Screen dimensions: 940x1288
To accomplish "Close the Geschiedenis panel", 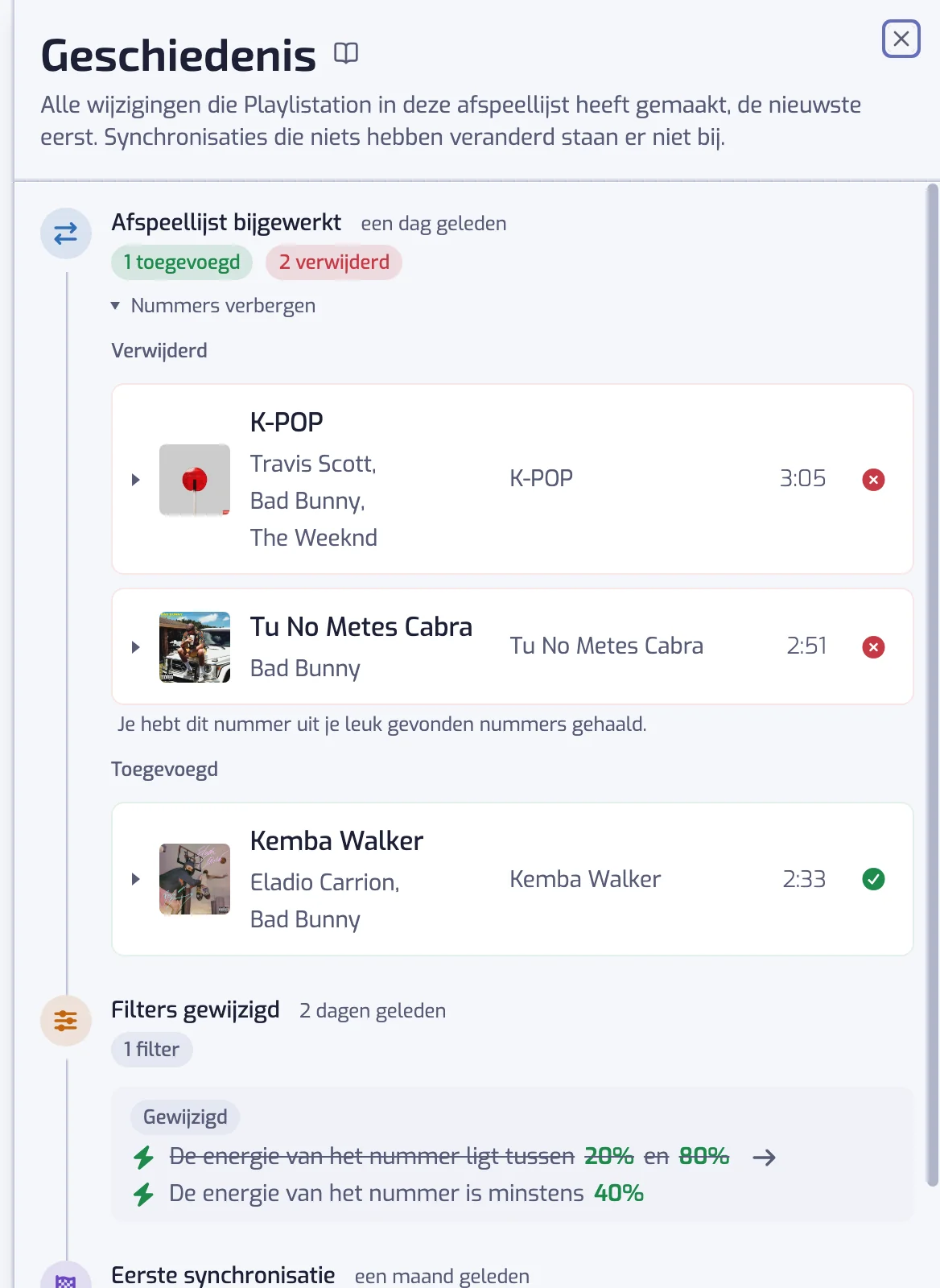I will pyautogui.click(x=901, y=39).
